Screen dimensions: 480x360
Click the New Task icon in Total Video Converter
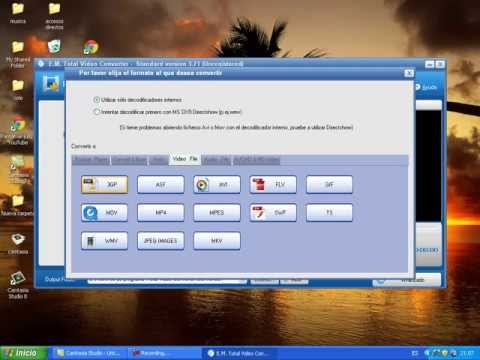click(x=51, y=83)
